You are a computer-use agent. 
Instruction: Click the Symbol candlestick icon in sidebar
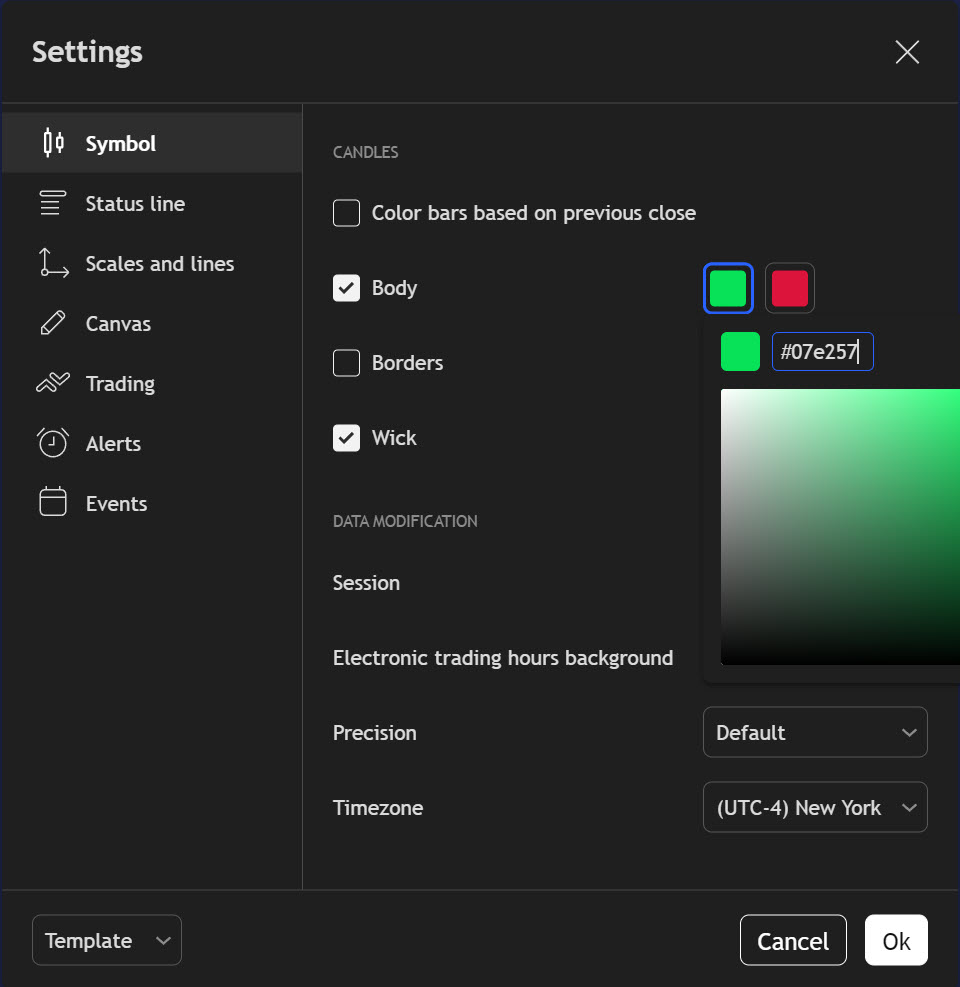53,143
